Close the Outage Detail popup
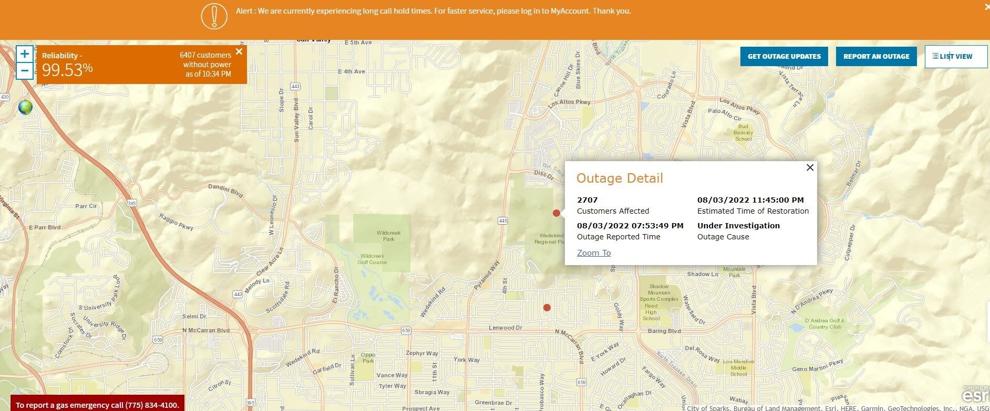Image resolution: width=990 pixels, height=411 pixels. tap(810, 167)
